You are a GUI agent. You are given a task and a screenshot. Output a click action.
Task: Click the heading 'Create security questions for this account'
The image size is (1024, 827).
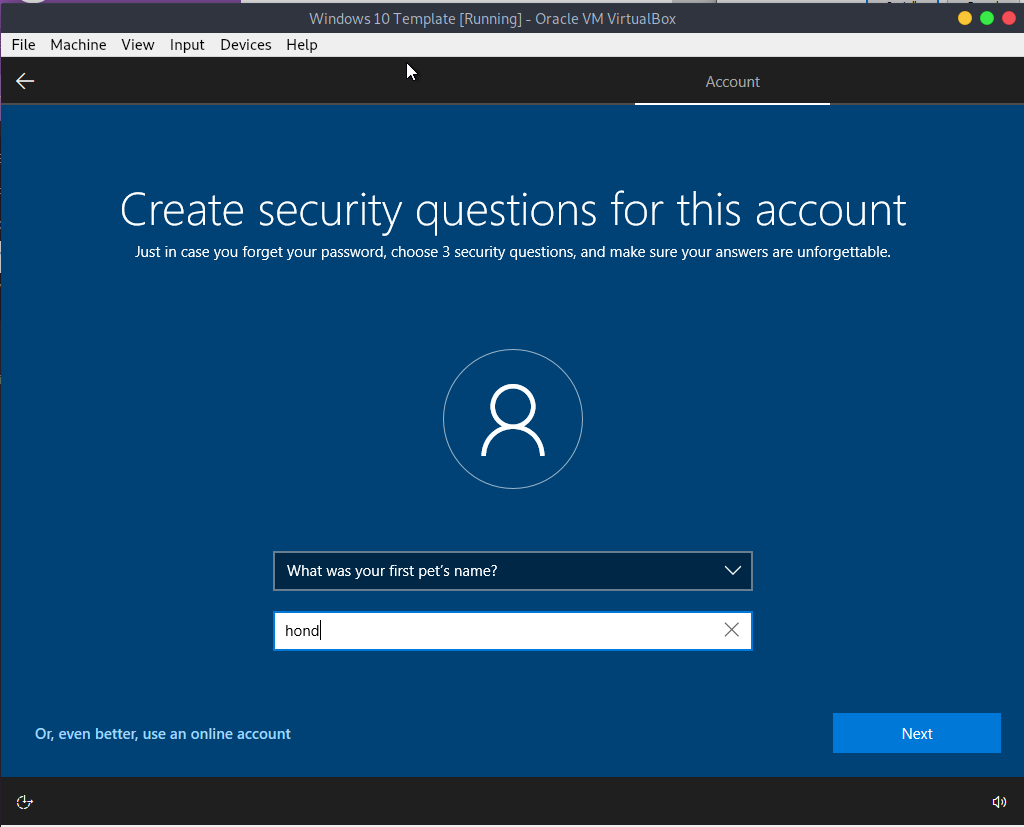coord(513,210)
